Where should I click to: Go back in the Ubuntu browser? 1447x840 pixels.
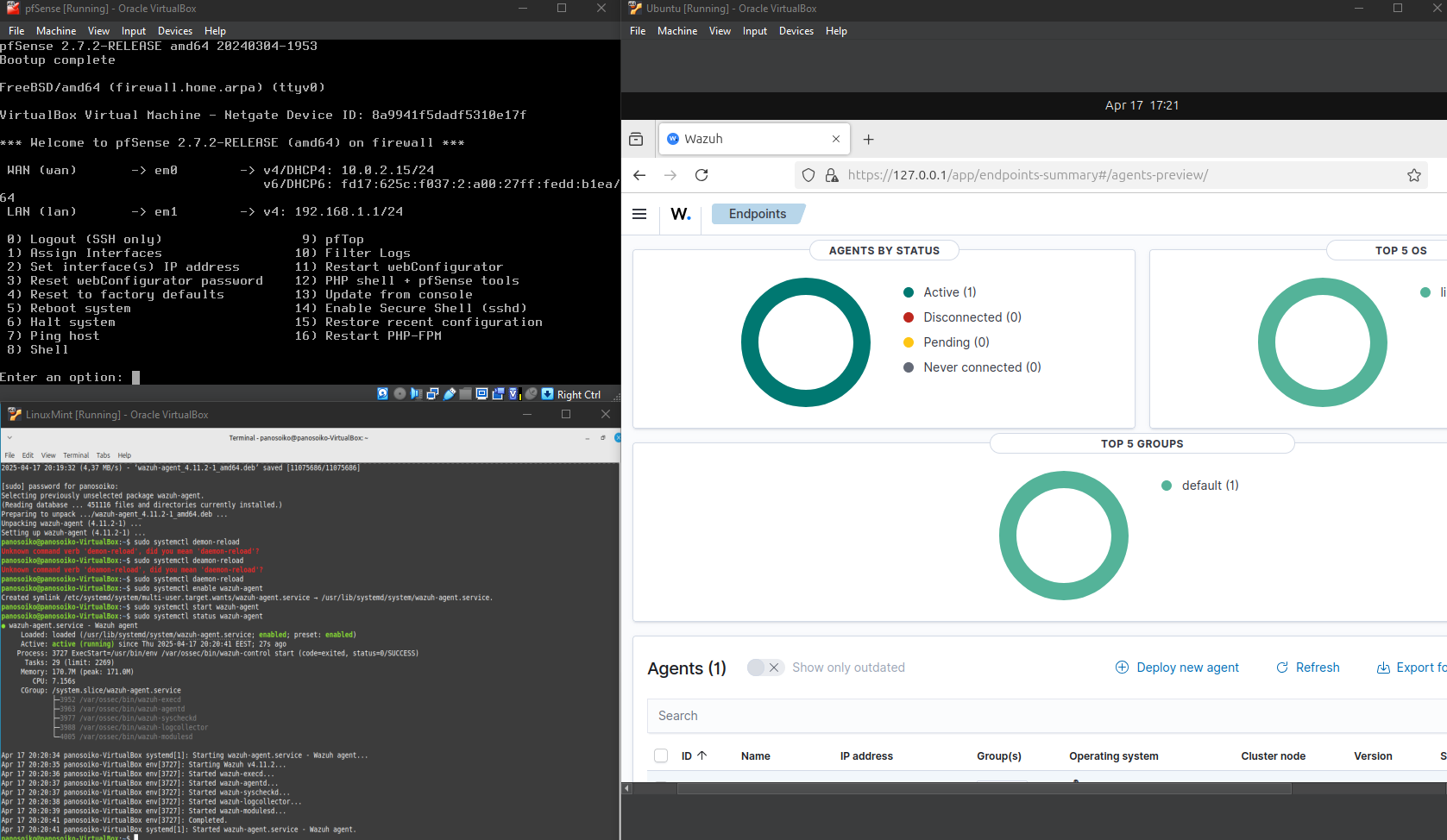(639, 175)
